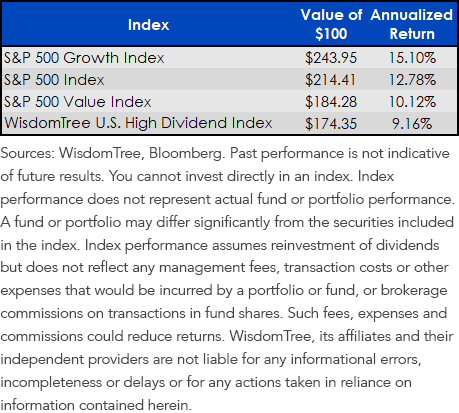The height and width of the screenshot is (413, 459).
Task: Click the 10.12% annualized return cell
Action: click(x=412, y=102)
